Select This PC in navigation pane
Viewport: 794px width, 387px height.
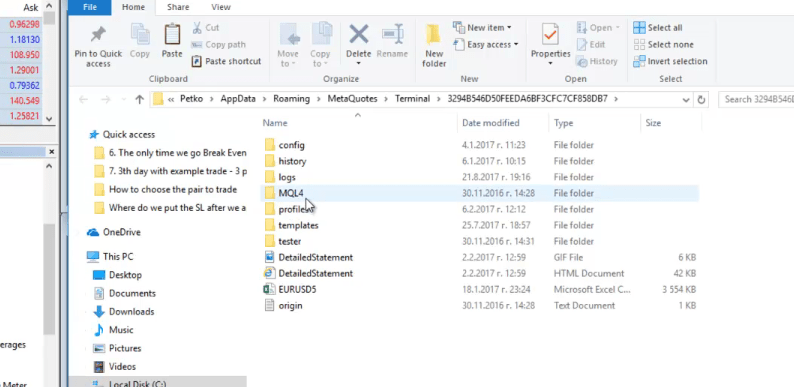point(110,257)
